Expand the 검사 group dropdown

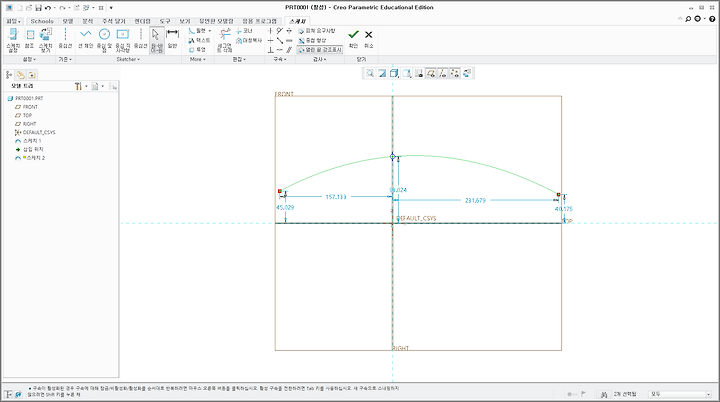[320, 59]
